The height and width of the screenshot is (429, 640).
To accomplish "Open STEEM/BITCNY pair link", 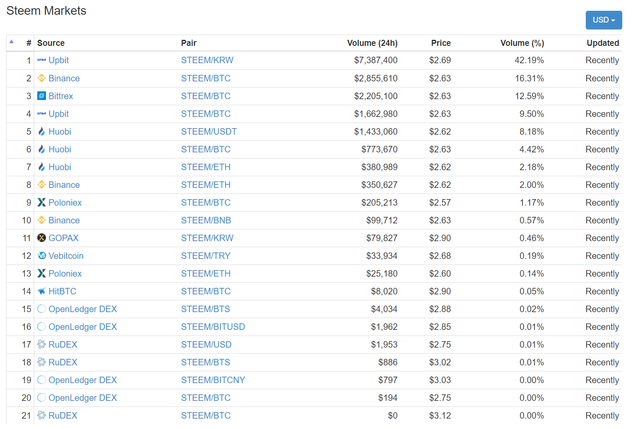I will click(x=213, y=380).
